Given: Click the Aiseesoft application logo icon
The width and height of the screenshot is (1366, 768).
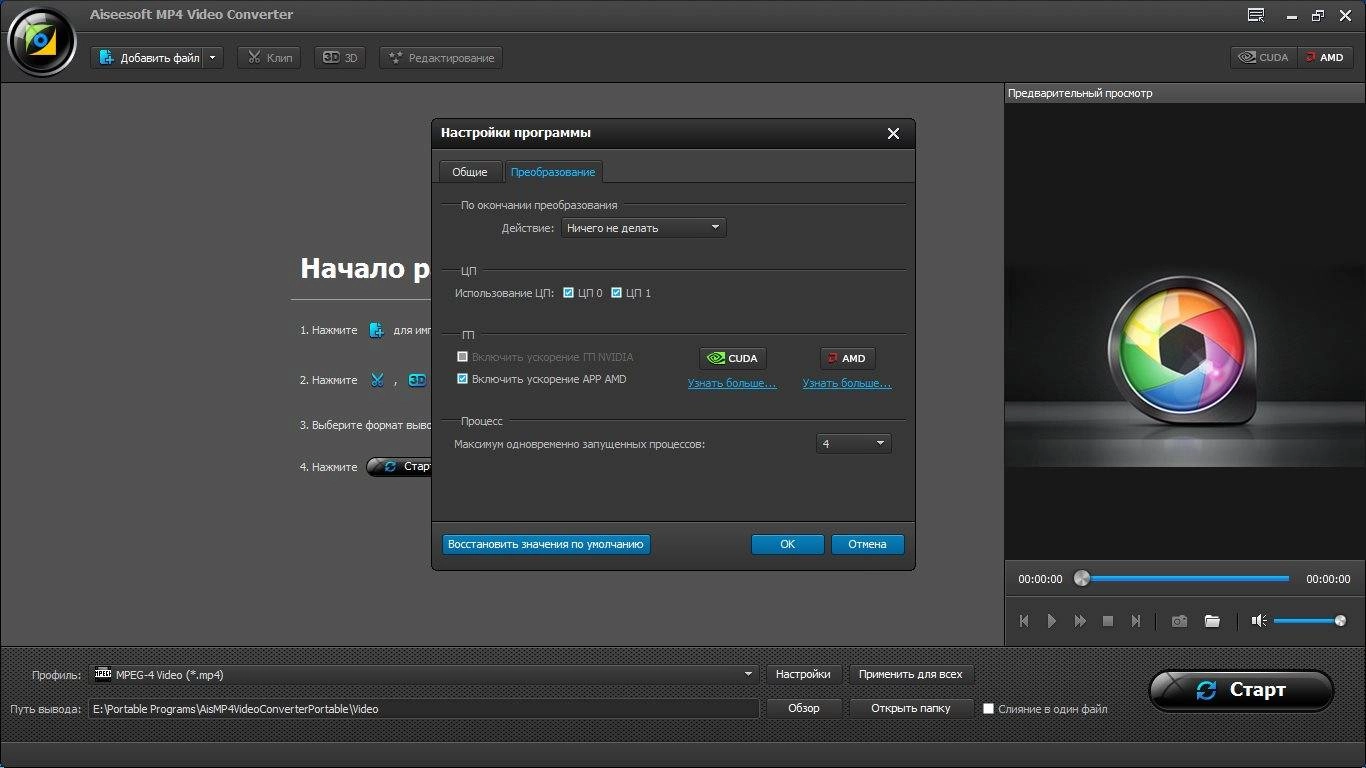Looking at the screenshot, I should point(40,41).
